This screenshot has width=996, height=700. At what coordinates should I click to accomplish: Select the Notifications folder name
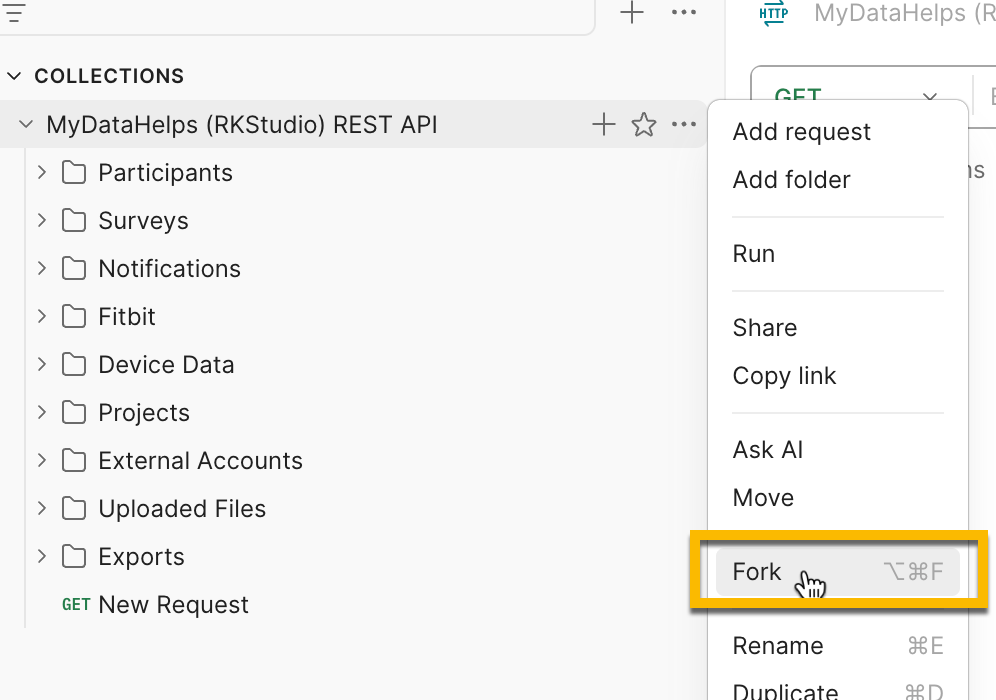170,269
